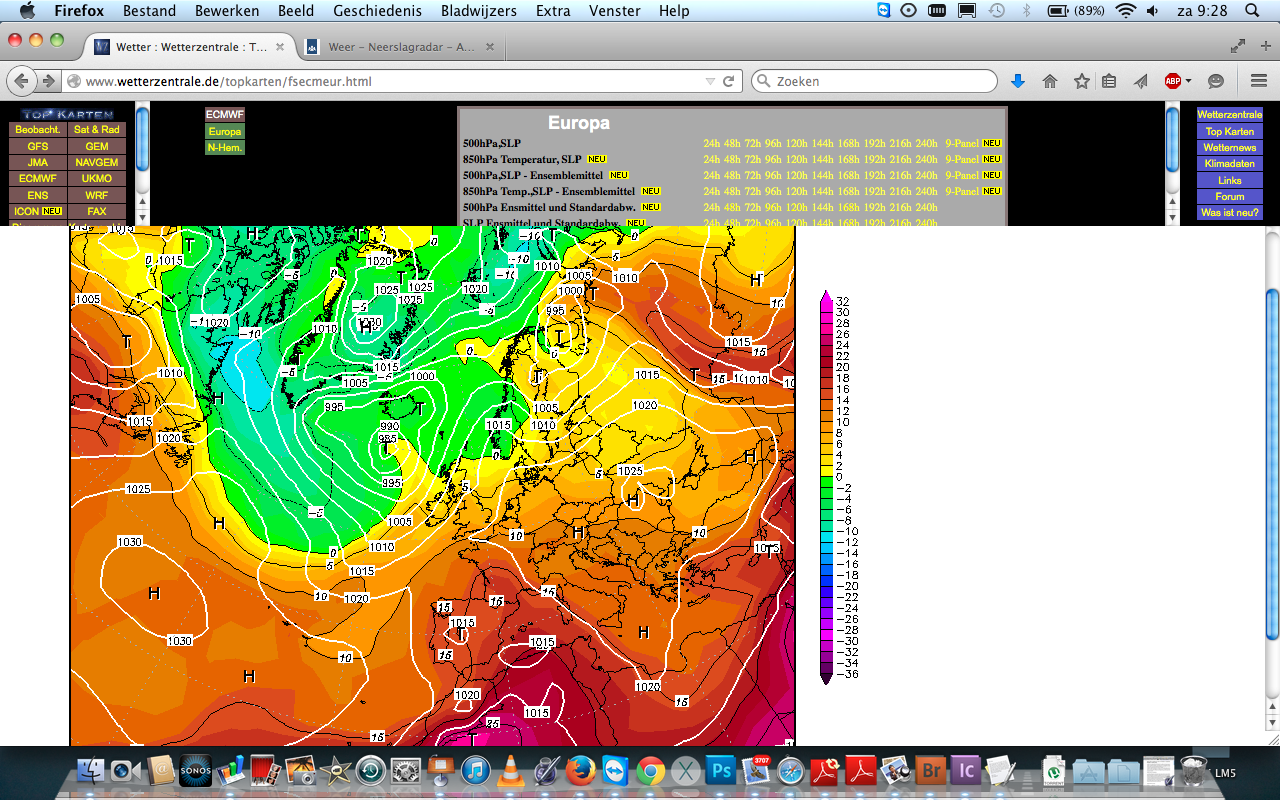Image resolution: width=1280 pixels, height=800 pixels.
Task: Open VLC cone icon in dock
Action: click(510, 771)
